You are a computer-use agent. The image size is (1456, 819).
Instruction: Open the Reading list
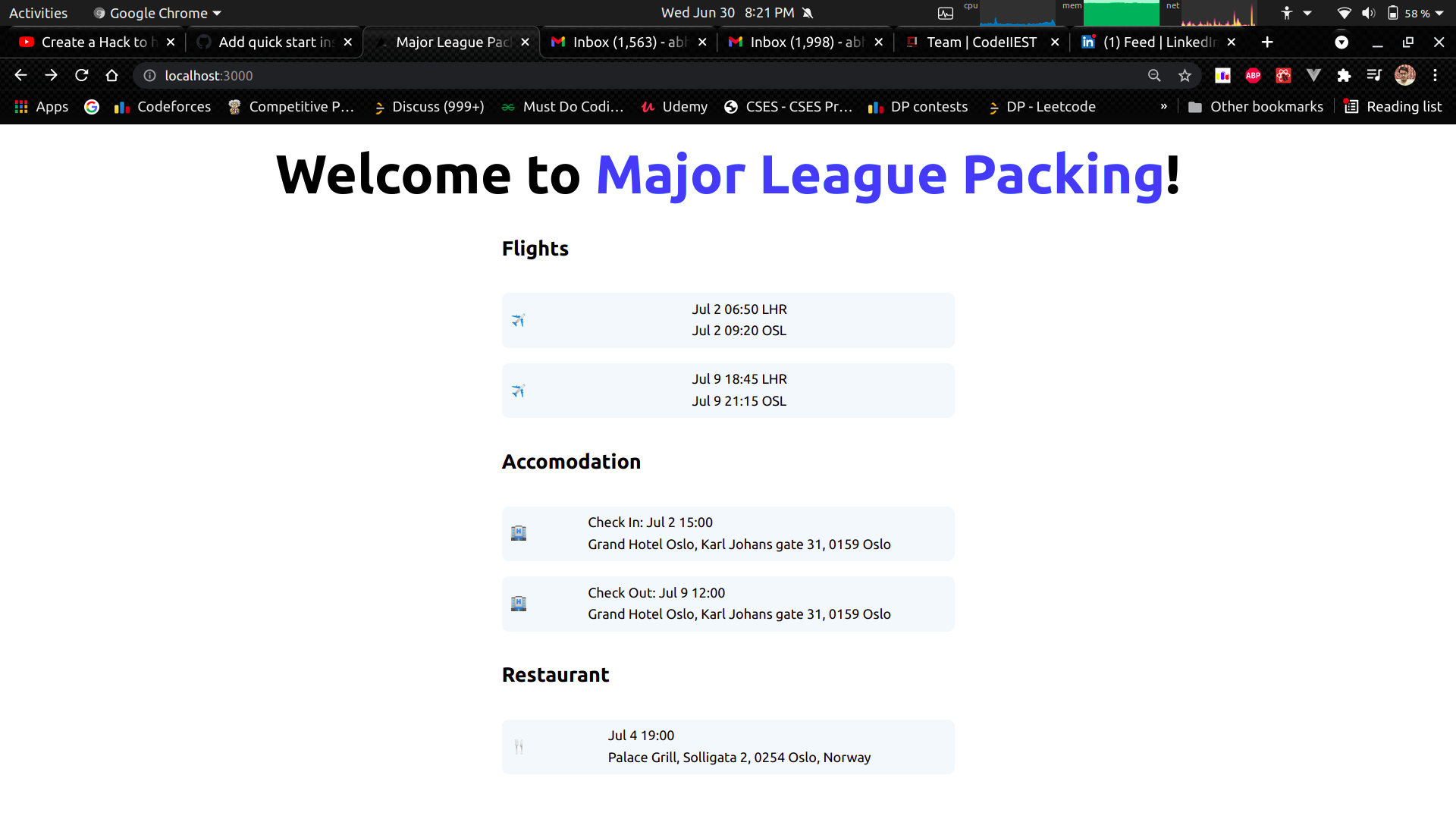click(x=1393, y=107)
